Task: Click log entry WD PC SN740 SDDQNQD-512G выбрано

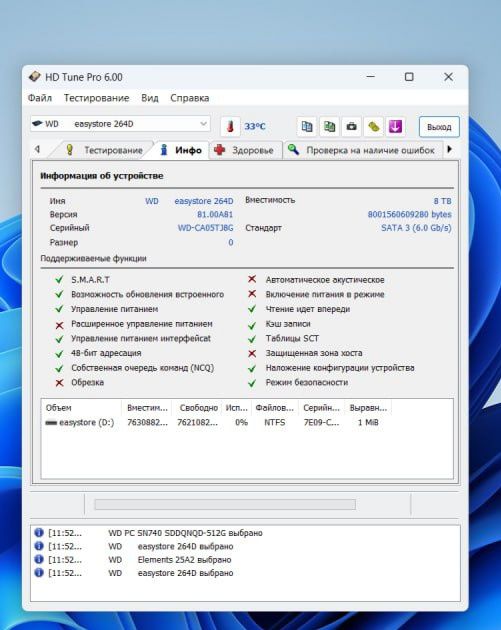Action: 185,533
